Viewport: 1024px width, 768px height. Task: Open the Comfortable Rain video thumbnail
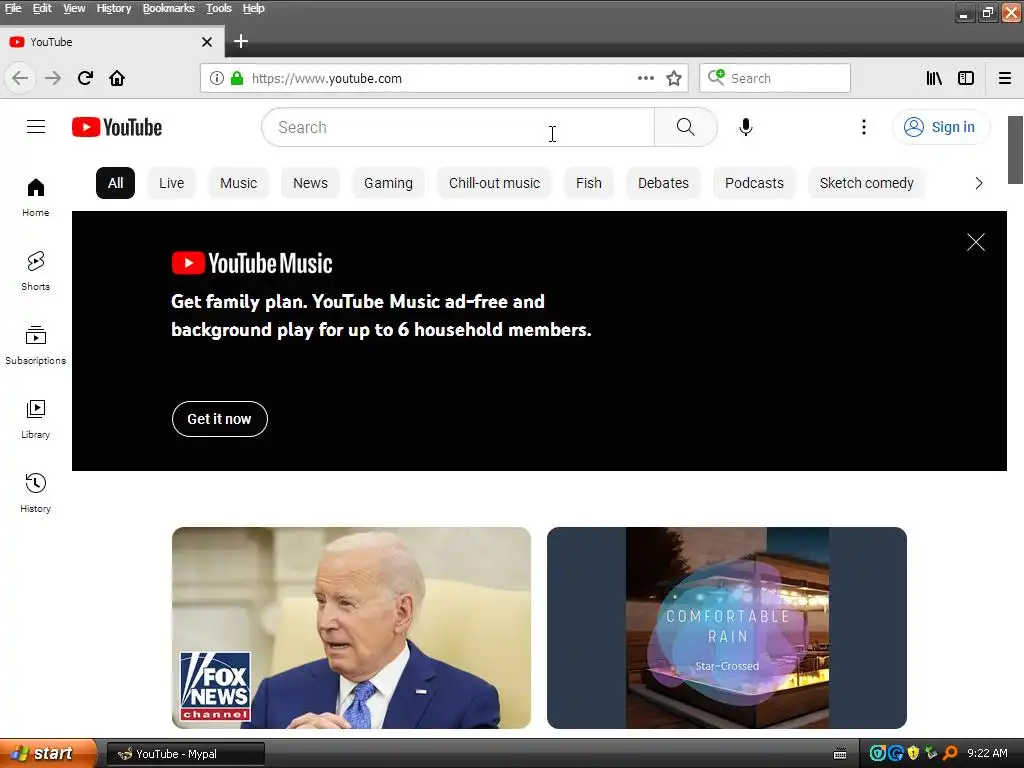click(x=727, y=628)
